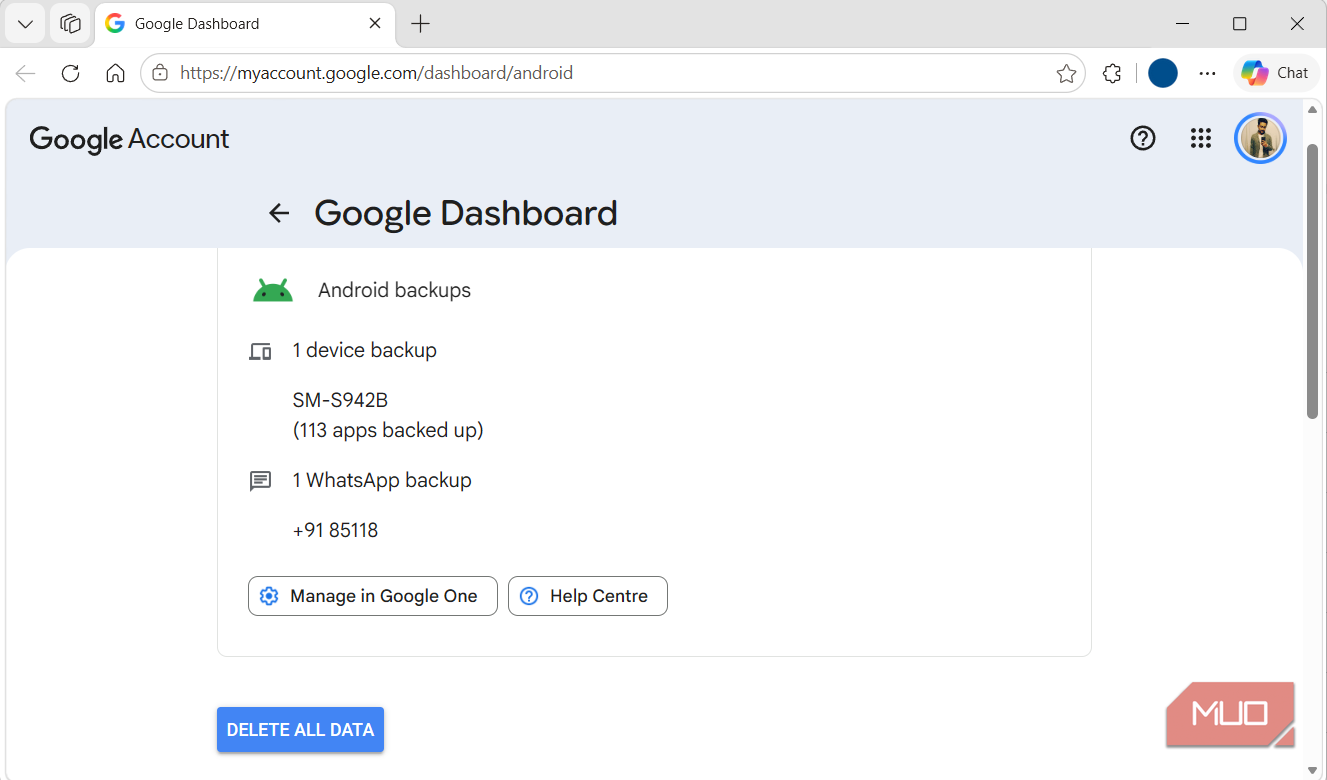Open the Edge profile circle icon
The width and height of the screenshot is (1327, 780).
[1162, 73]
